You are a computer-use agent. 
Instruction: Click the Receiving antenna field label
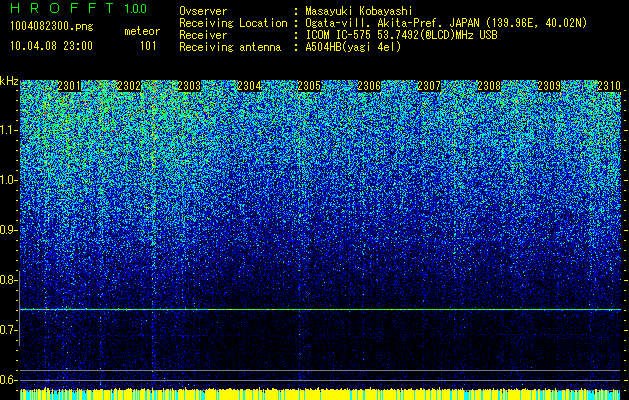(x=230, y=47)
